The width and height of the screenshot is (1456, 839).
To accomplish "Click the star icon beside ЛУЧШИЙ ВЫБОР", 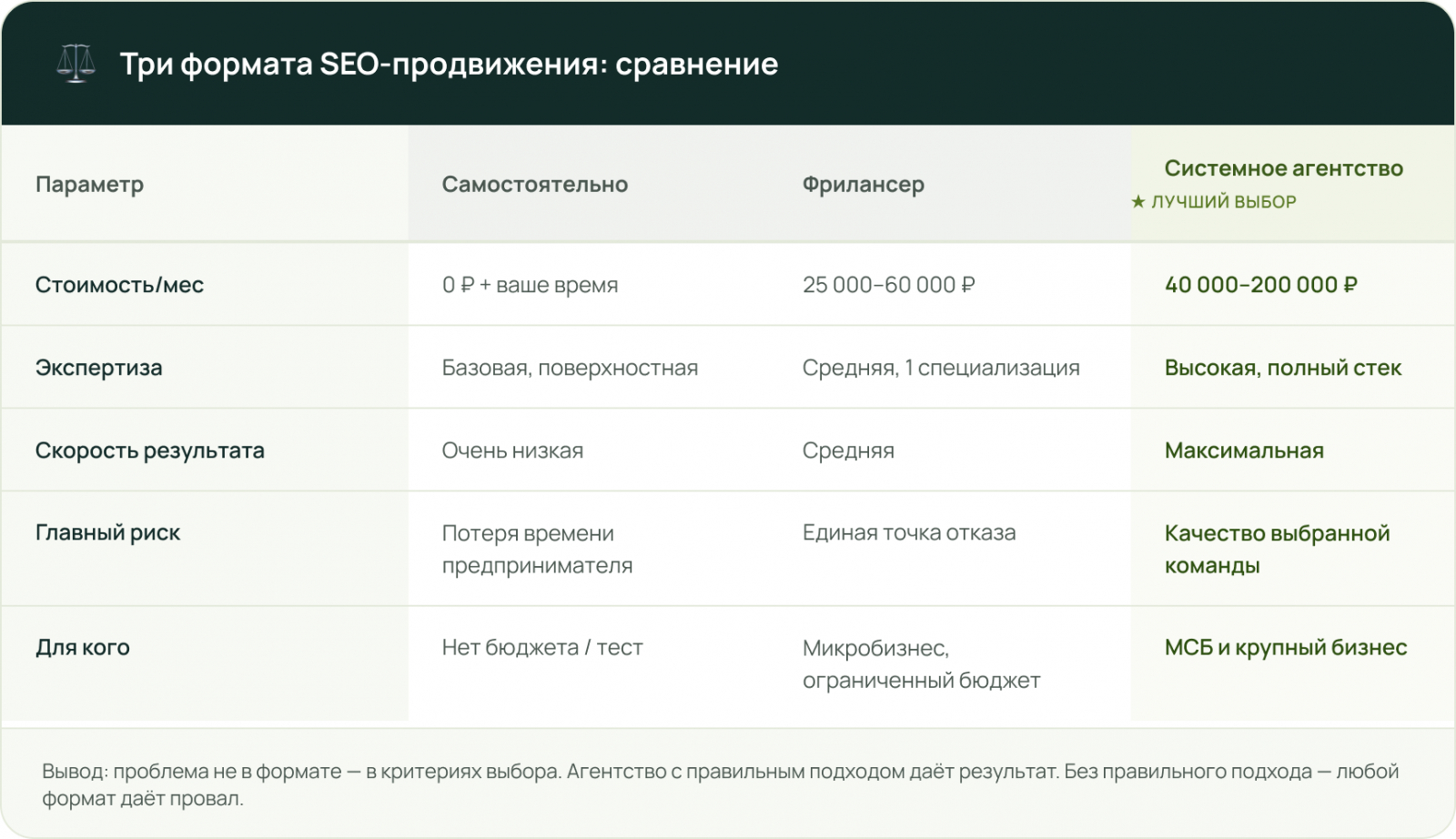I will (1137, 202).
